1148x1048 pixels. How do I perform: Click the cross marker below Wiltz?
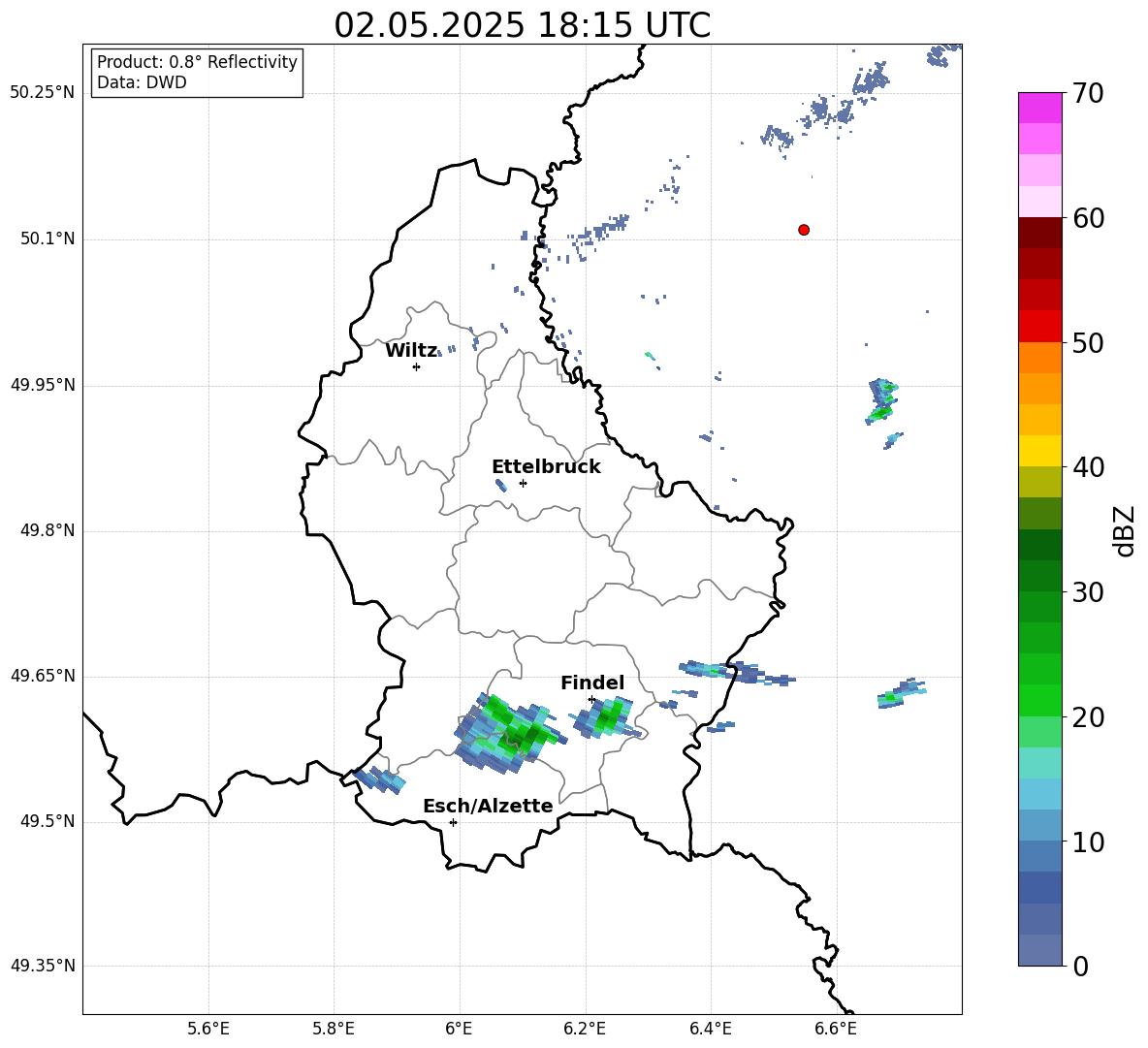tap(417, 366)
